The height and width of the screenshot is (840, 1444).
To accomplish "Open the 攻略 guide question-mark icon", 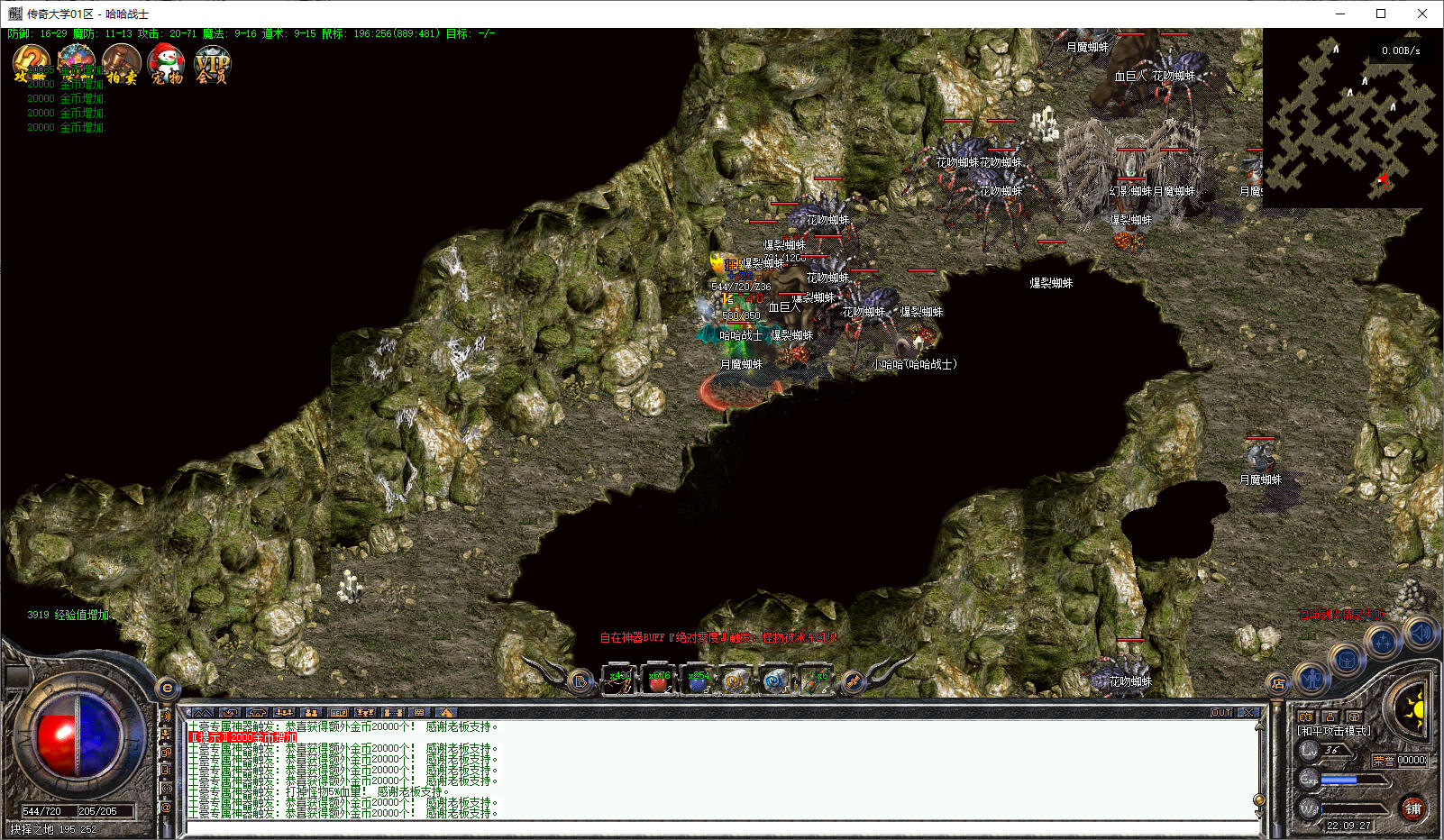I will pyautogui.click(x=31, y=64).
